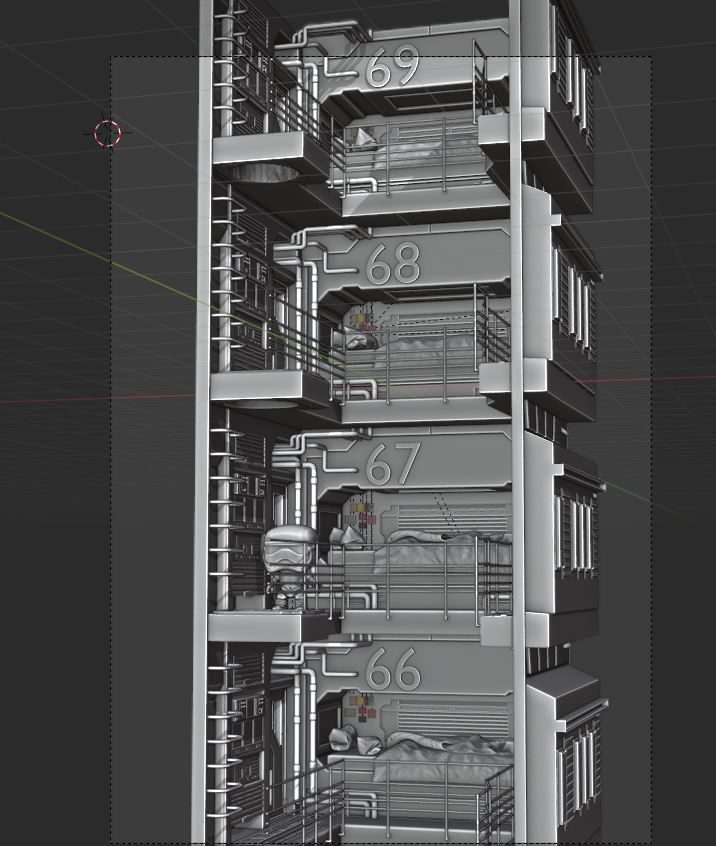This screenshot has width=716, height=846.
Task: Select the embossed number 68 on the tower
Action: [393, 264]
